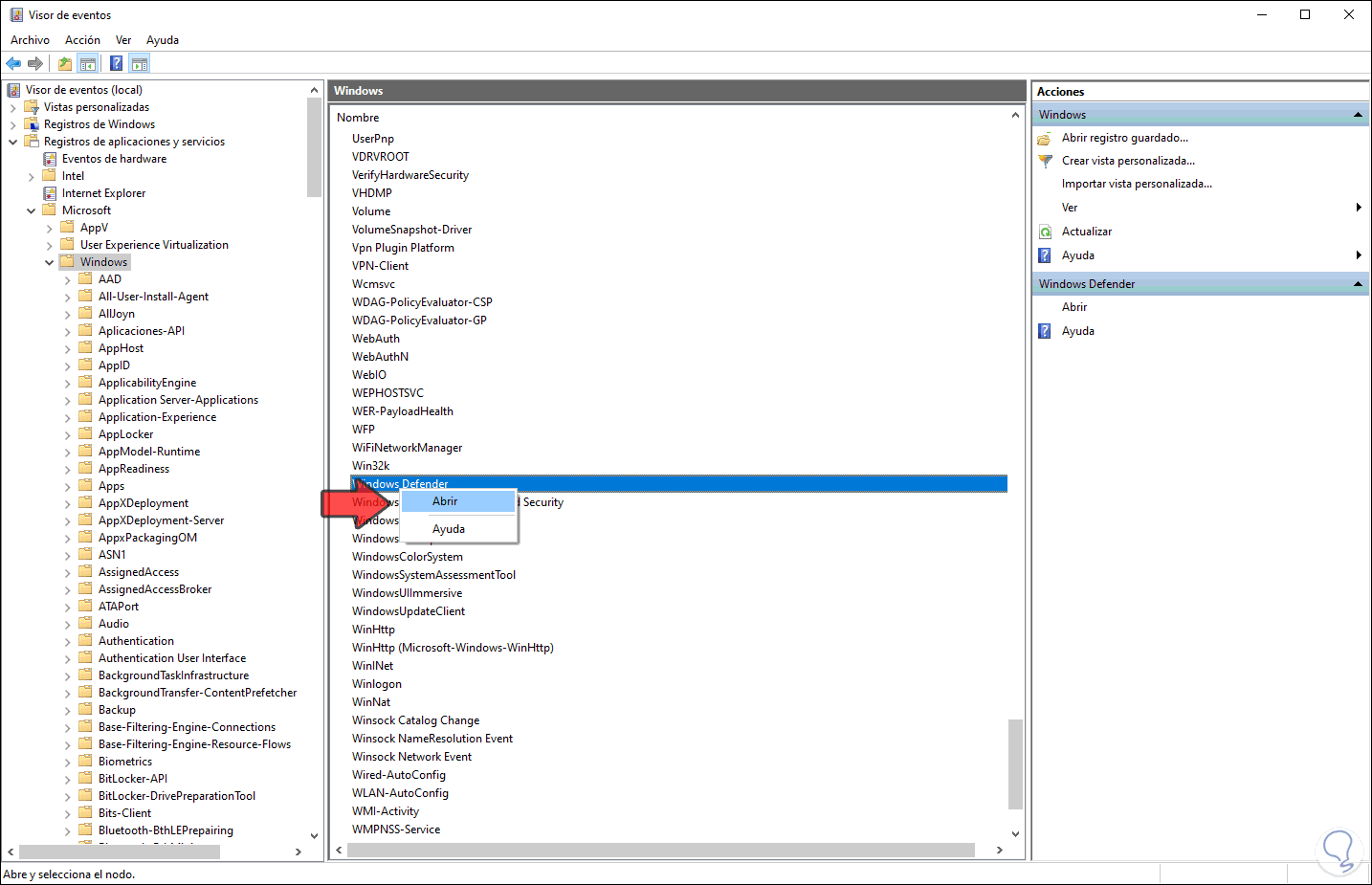1372x885 pixels.
Task: Click the Internet Explorer log icon
Action: tap(50, 193)
